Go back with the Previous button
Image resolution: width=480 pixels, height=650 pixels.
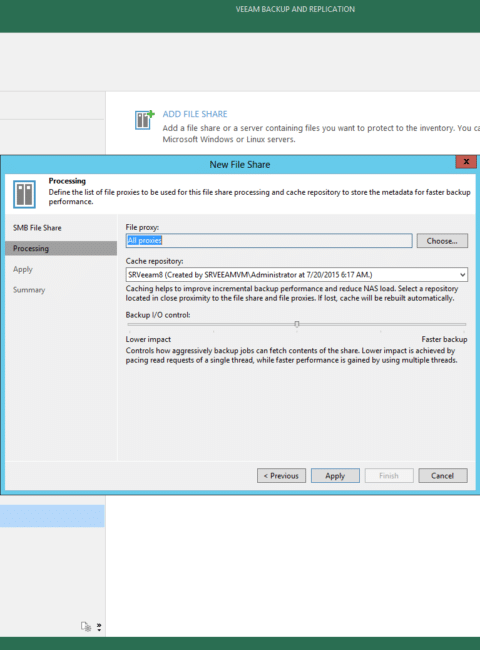(281, 475)
